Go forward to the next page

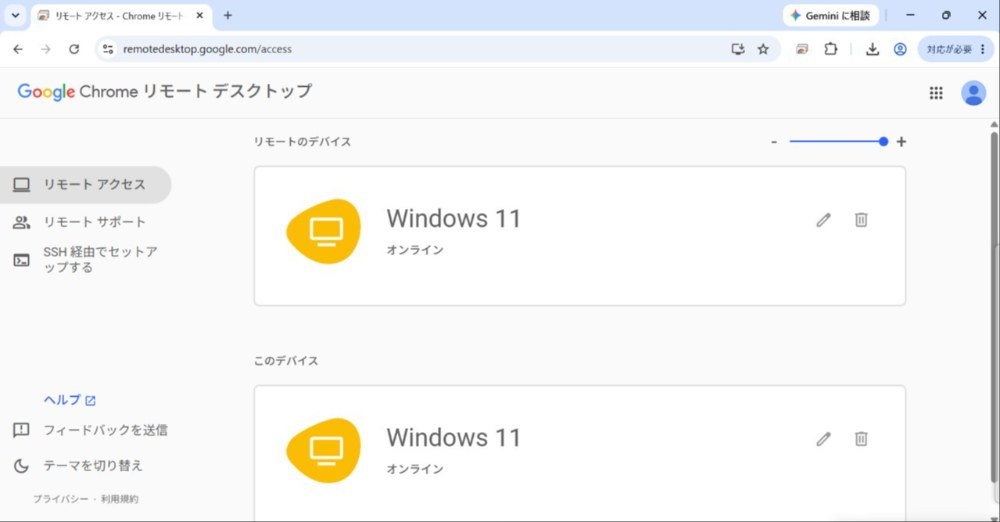(x=45, y=49)
